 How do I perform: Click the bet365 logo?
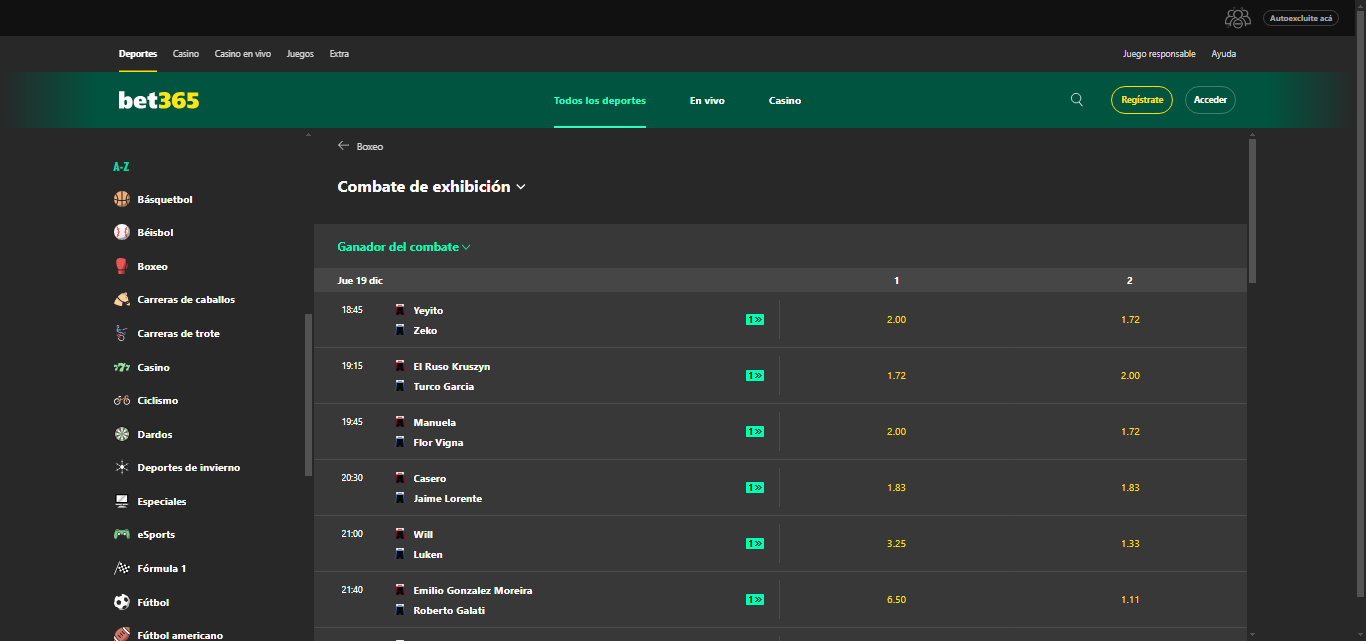159,100
